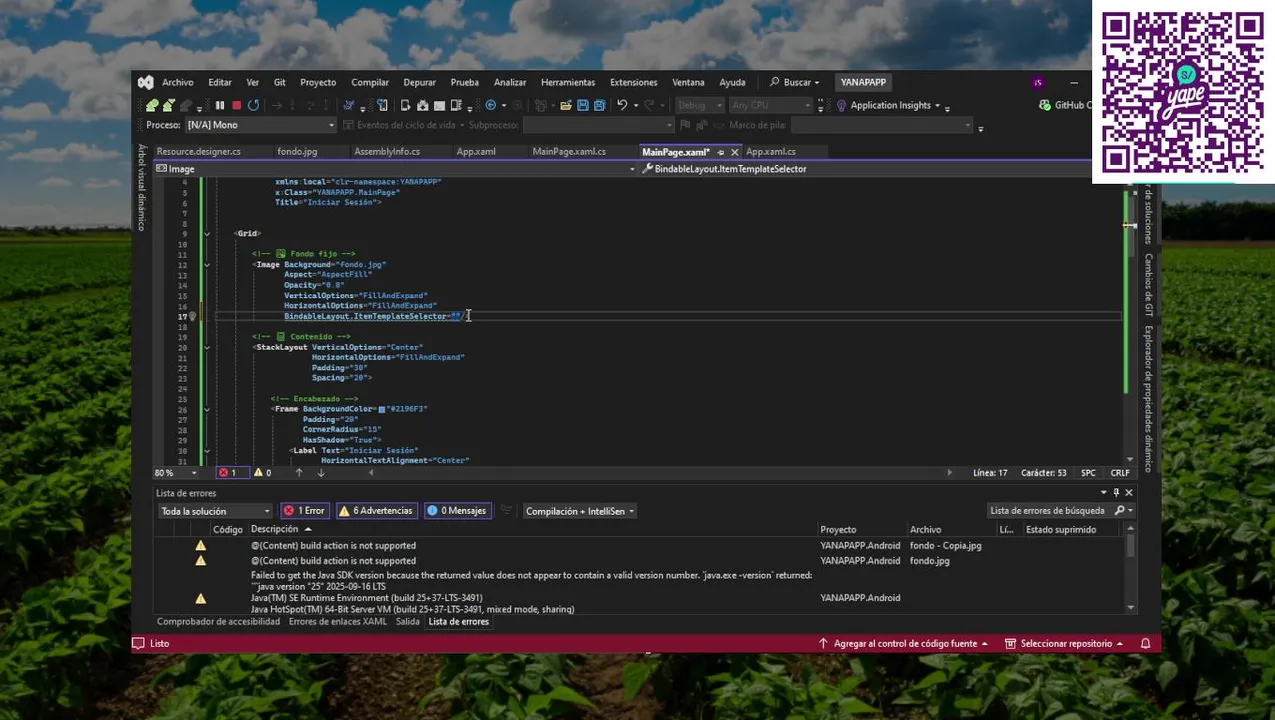
Task: Click the GitHub Copilot icon
Action: (1045, 105)
